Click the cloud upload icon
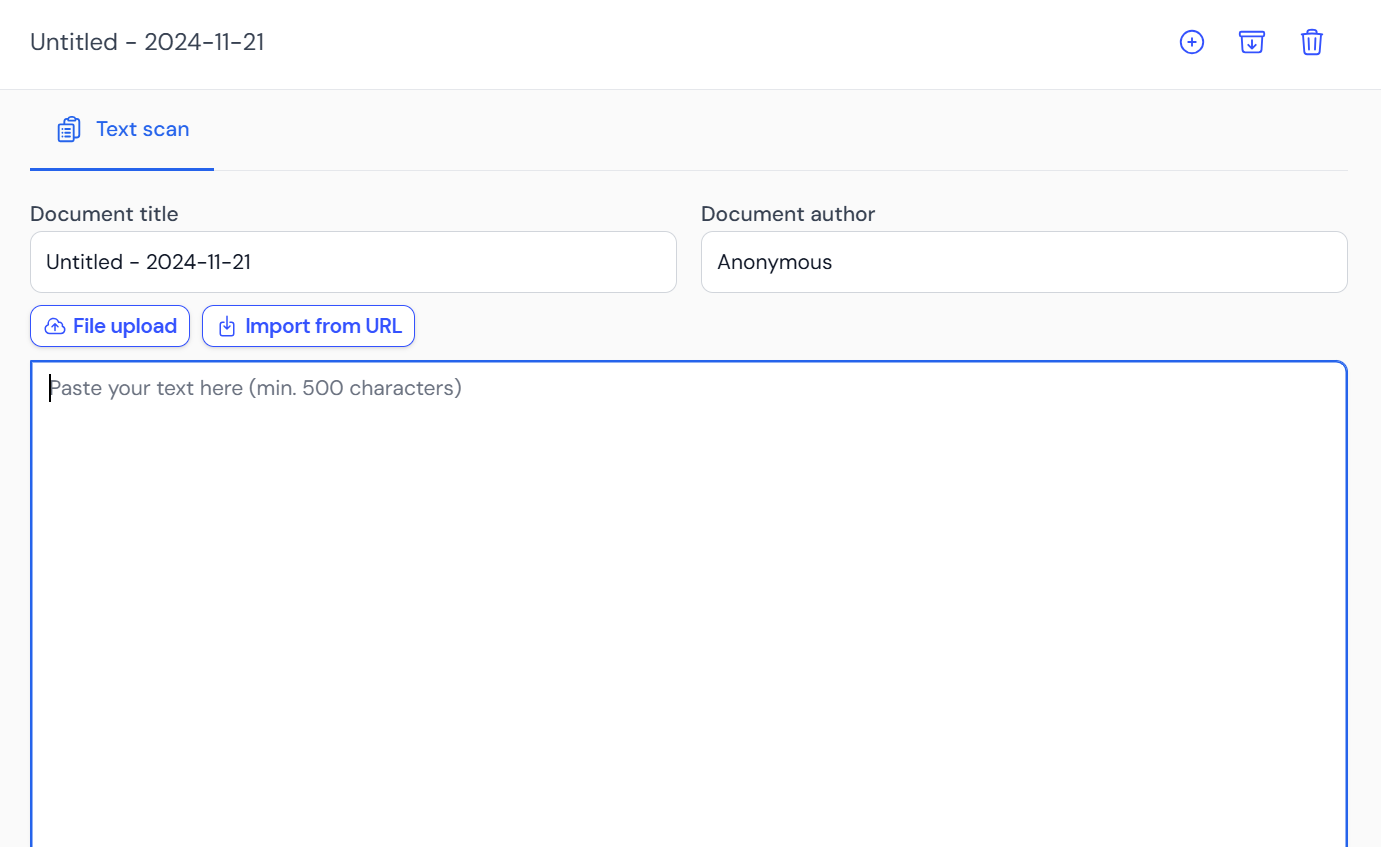1381x847 pixels. (56, 327)
